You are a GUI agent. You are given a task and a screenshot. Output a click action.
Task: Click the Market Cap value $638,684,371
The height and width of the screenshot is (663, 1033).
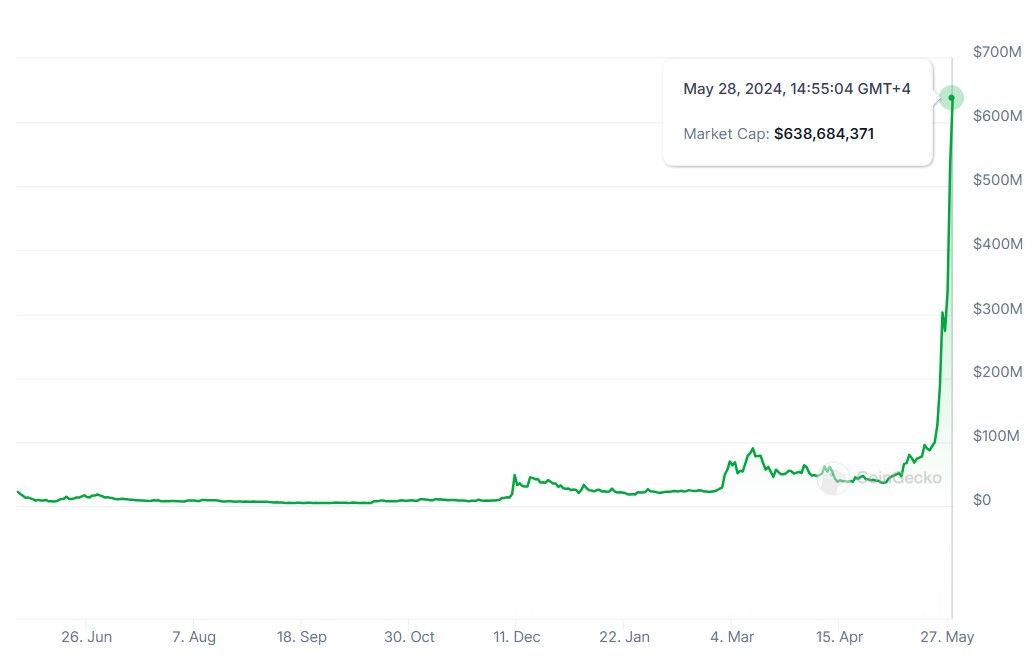(824, 133)
